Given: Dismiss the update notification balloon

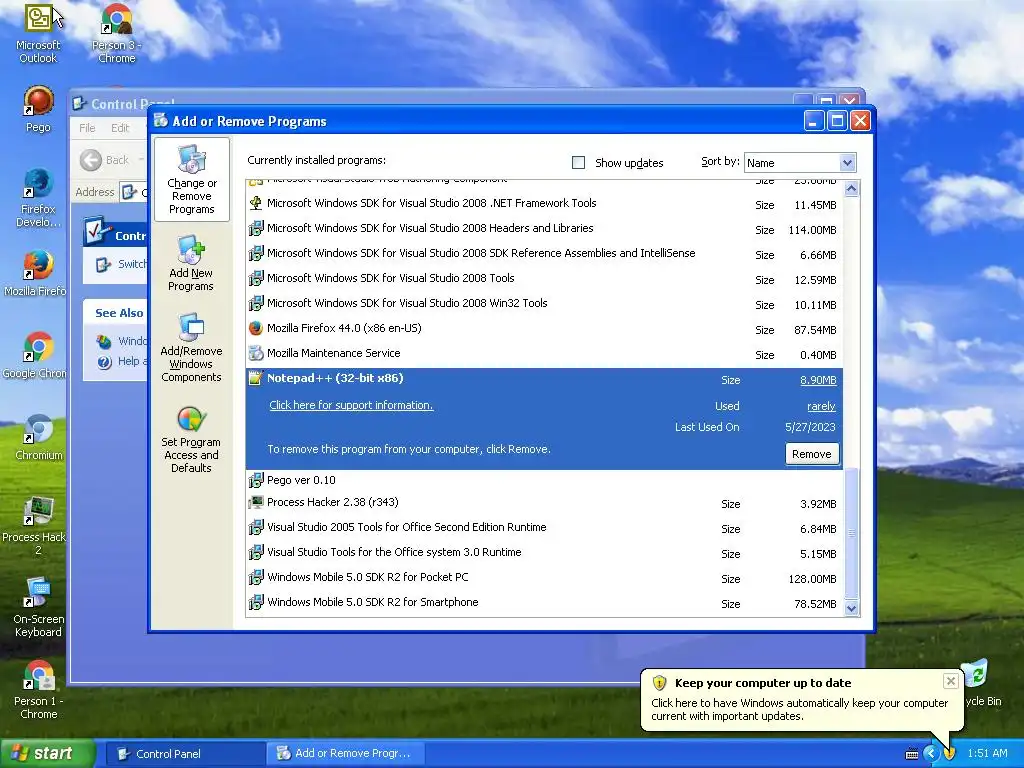Looking at the screenshot, I should pos(951,681).
